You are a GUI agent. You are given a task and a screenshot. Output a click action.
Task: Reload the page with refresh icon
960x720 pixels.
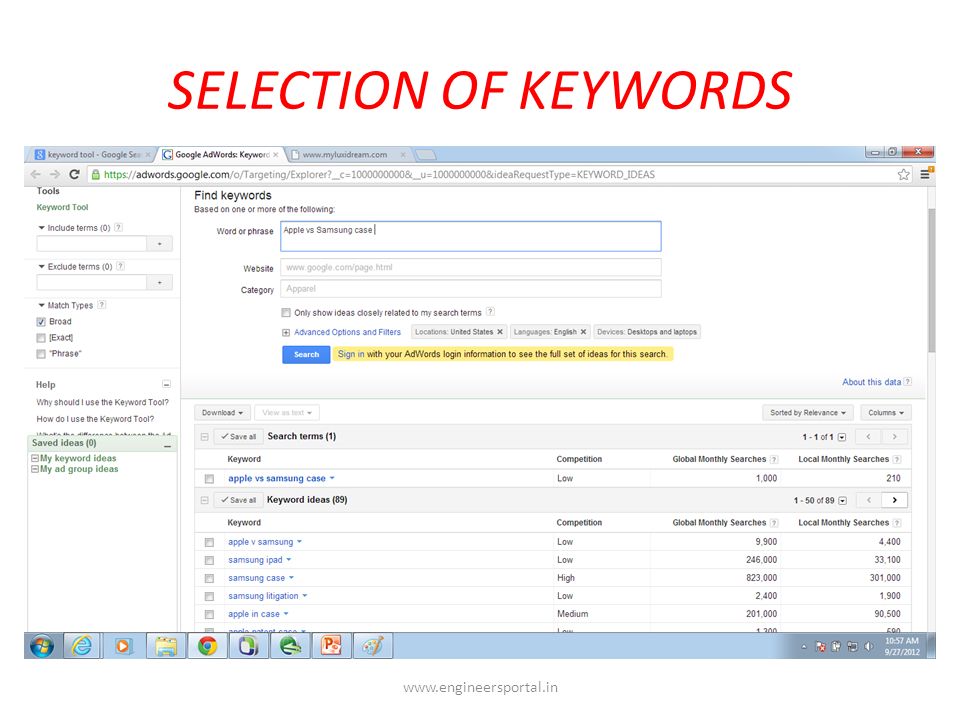pos(74,174)
